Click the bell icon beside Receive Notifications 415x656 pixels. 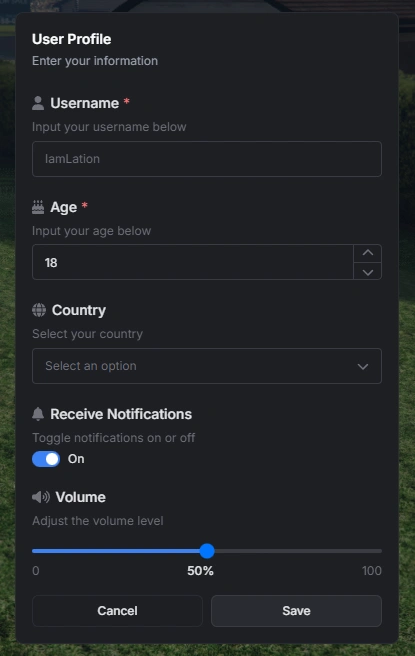38,414
